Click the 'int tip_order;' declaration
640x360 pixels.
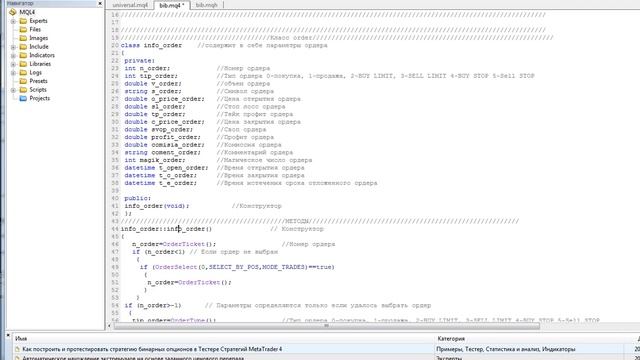point(151,76)
